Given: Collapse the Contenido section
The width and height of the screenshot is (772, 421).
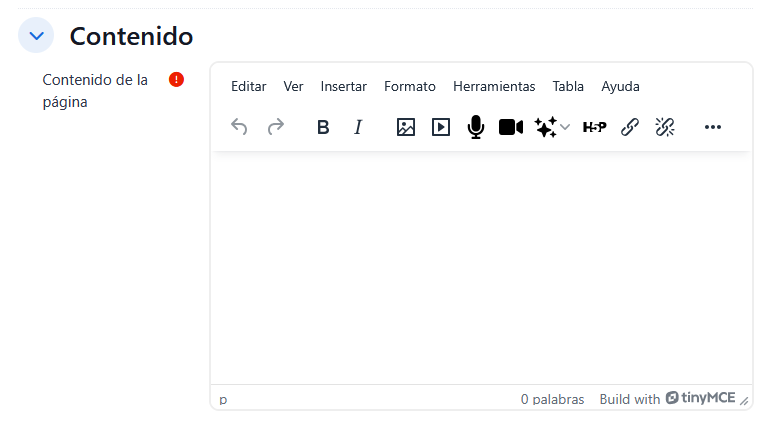Looking at the screenshot, I should click(x=37, y=36).
